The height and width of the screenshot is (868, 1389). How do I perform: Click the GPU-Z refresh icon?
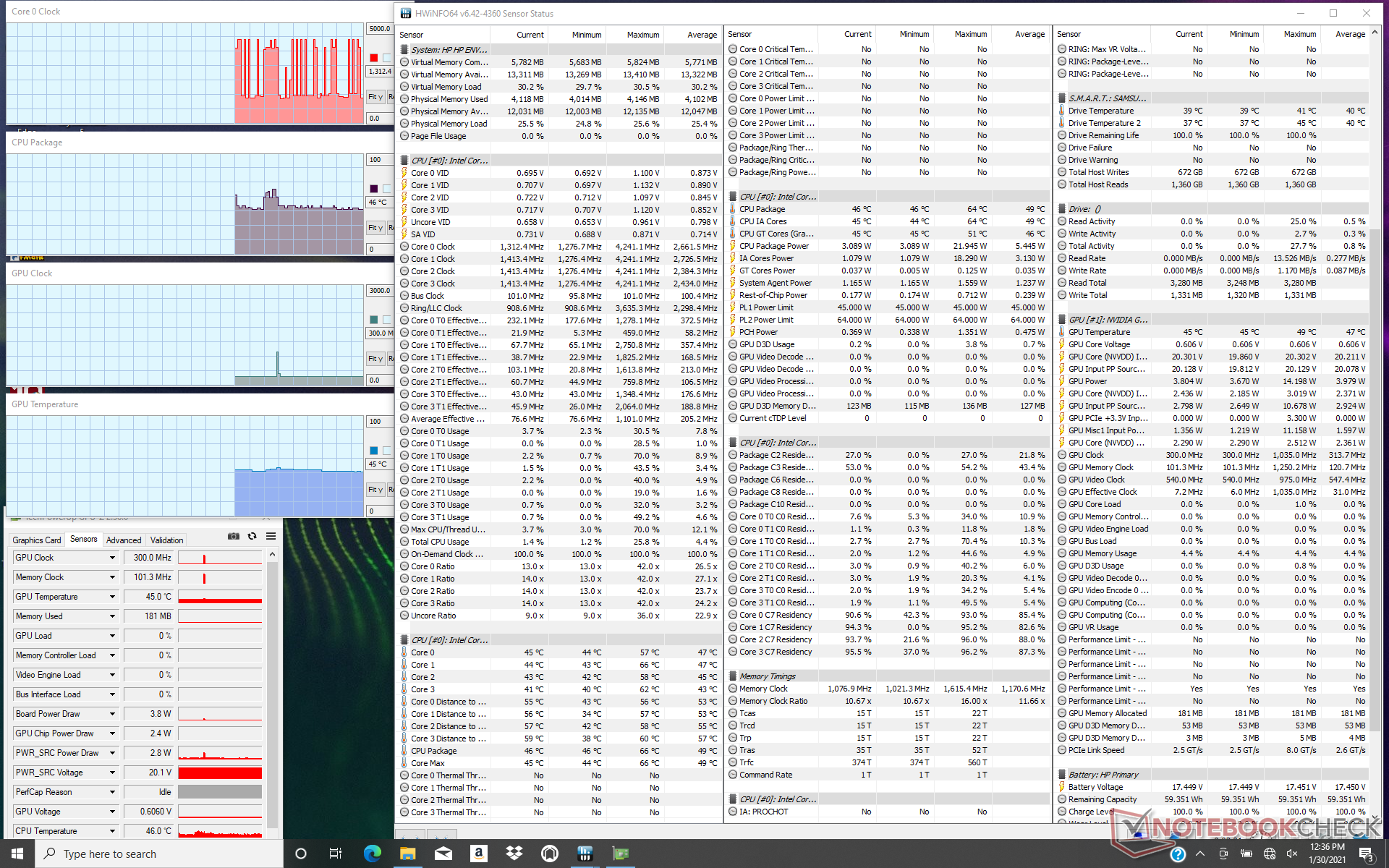point(252,536)
